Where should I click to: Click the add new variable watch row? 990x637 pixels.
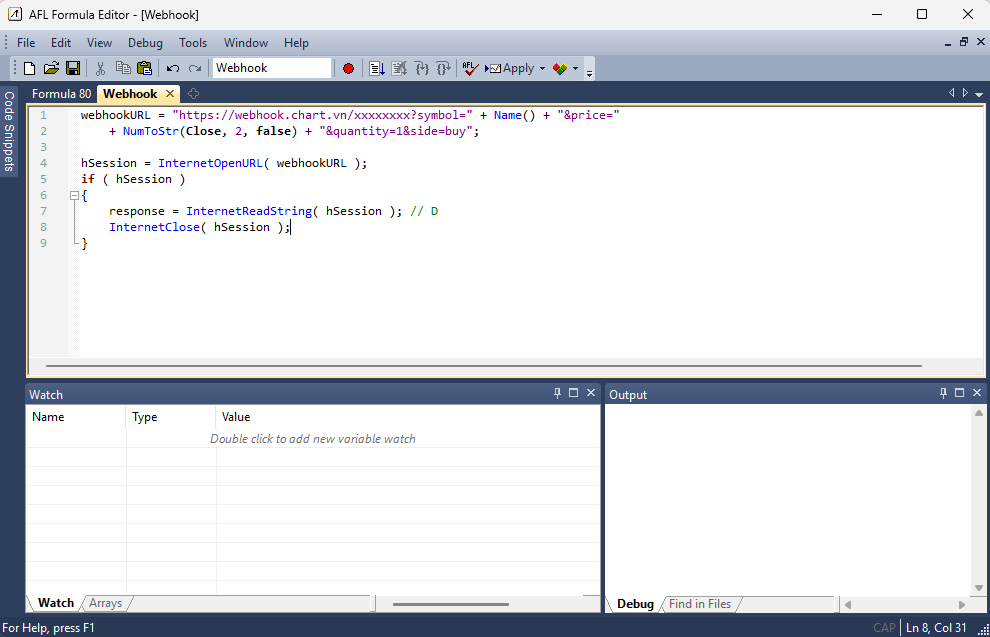[313, 439]
